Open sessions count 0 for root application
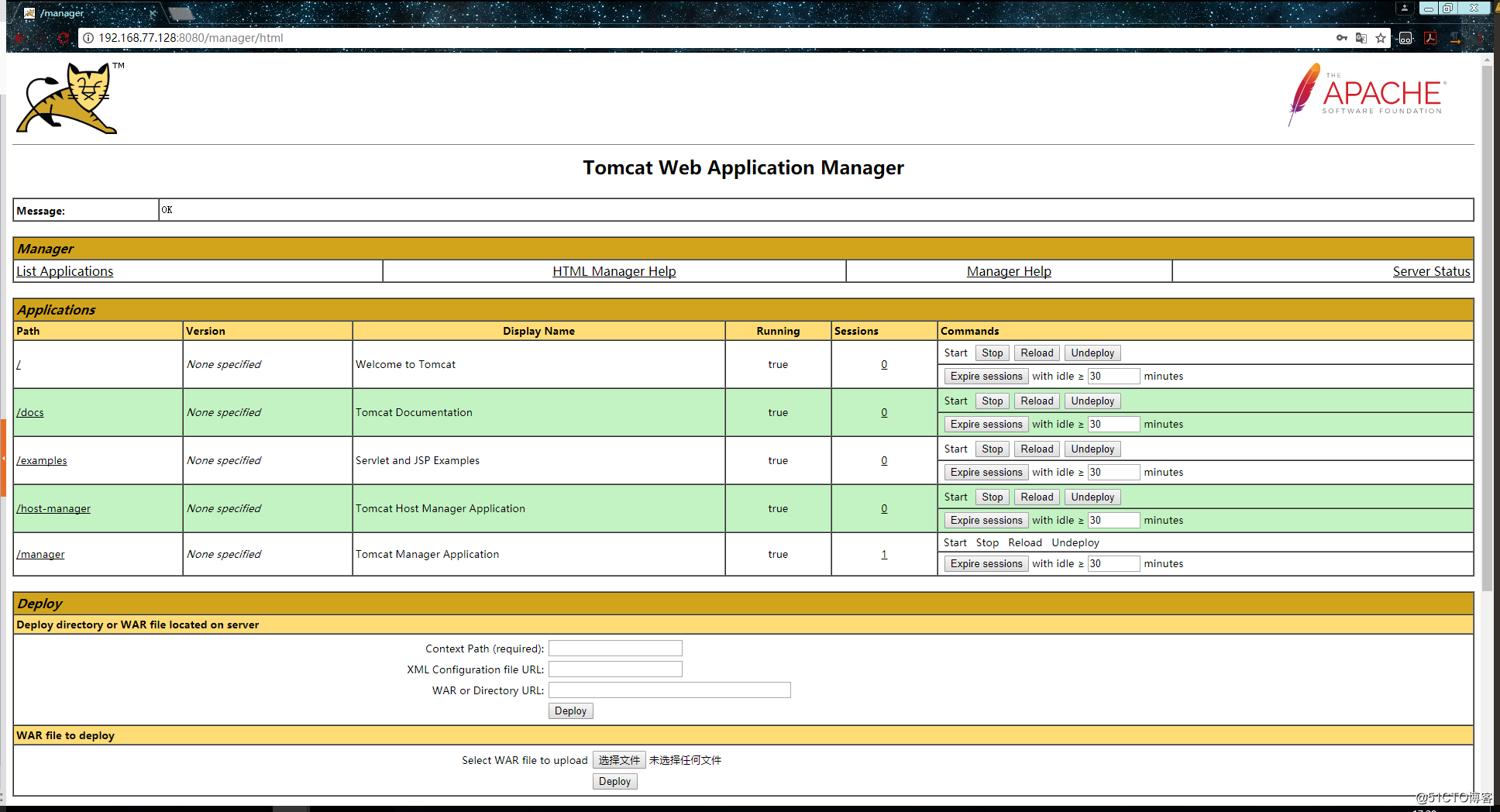This screenshot has height=812, width=1500. pyautogui.click(x=884, y=364)
